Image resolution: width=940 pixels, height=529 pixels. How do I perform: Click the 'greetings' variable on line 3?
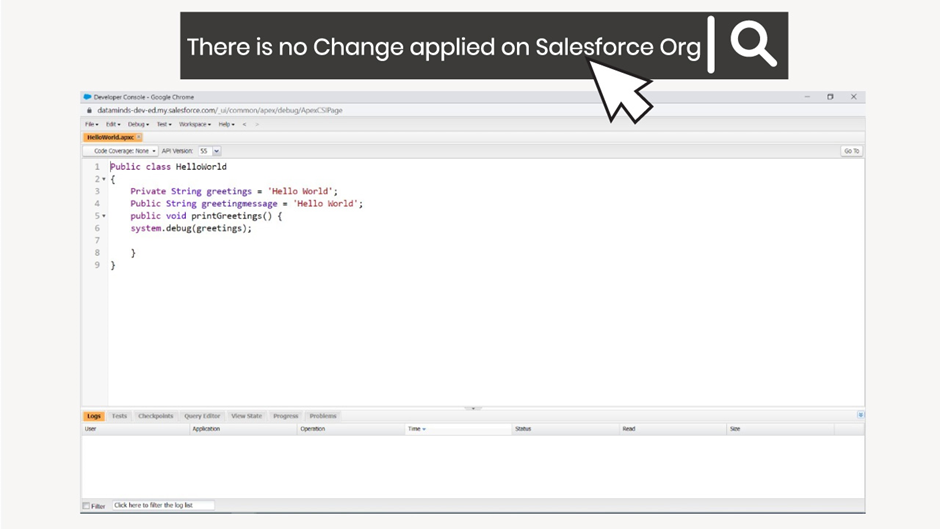tap(229, 191)
